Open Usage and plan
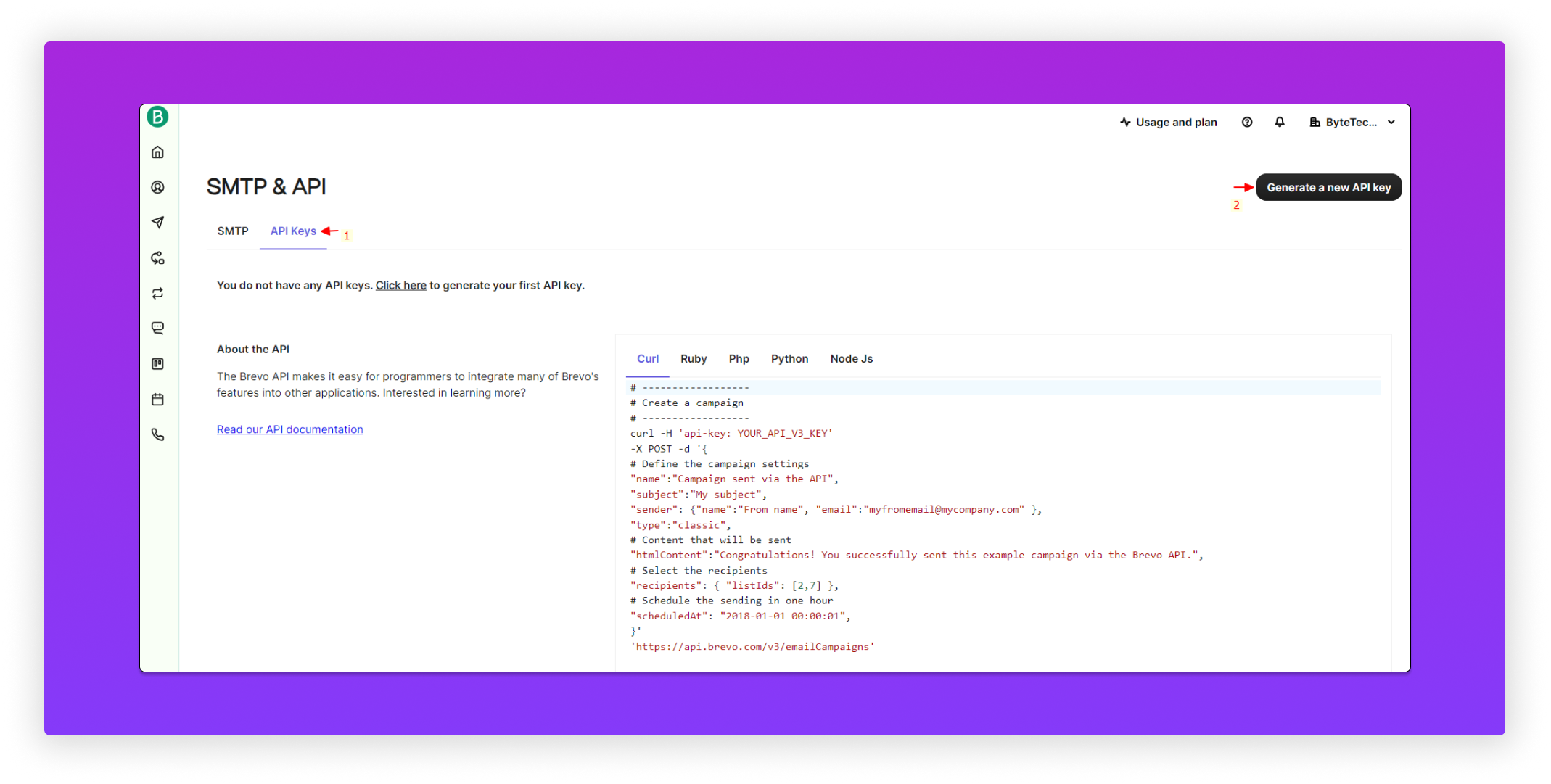This screenshot has width=1551, height=784. tap(1168, 122)
